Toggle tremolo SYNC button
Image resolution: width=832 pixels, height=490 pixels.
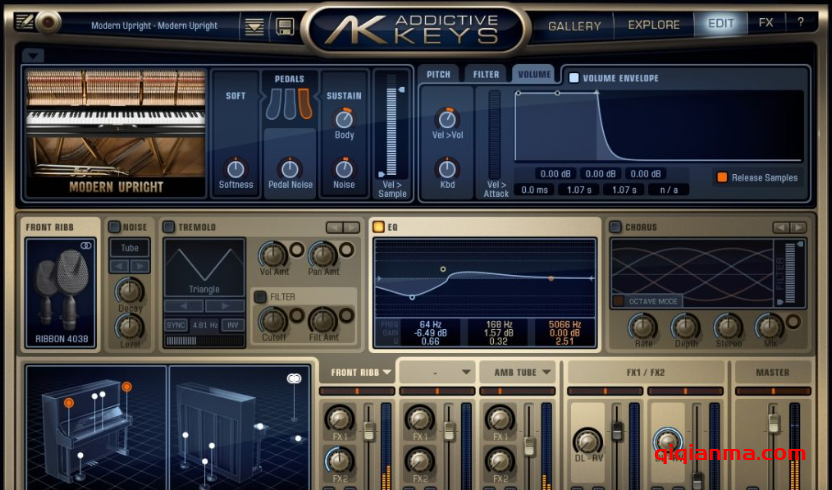point(175,325)
